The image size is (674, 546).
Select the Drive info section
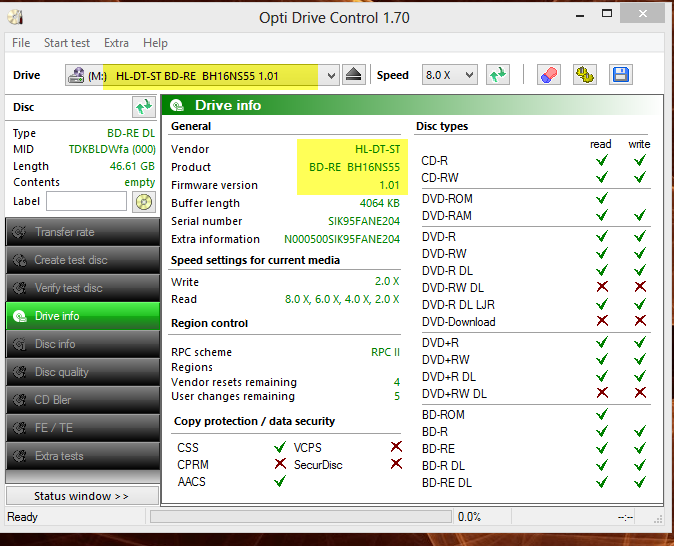83,316
